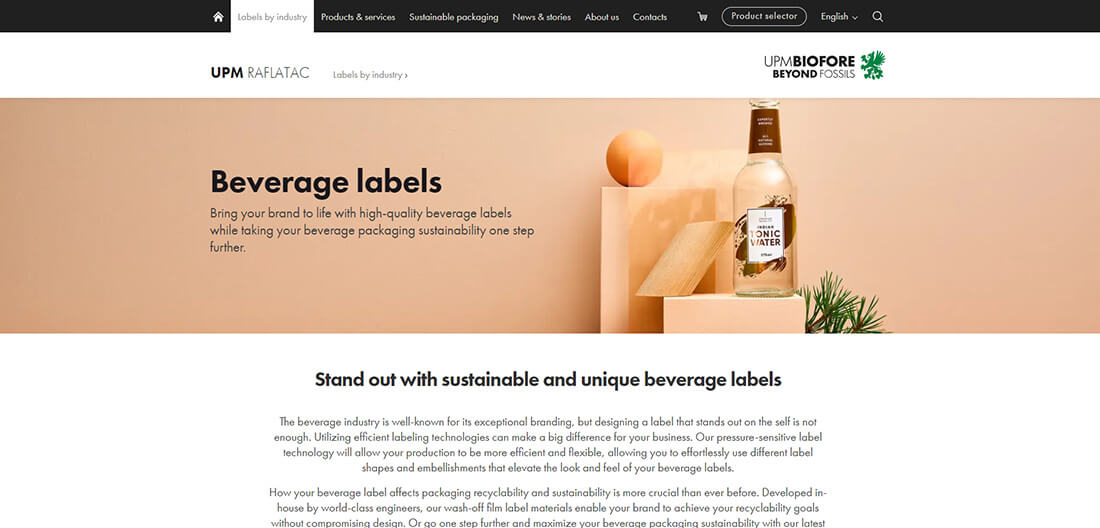The height and width of the screenshot is (528, 1100).
Task: Go to the About us page
Action: 602,17
